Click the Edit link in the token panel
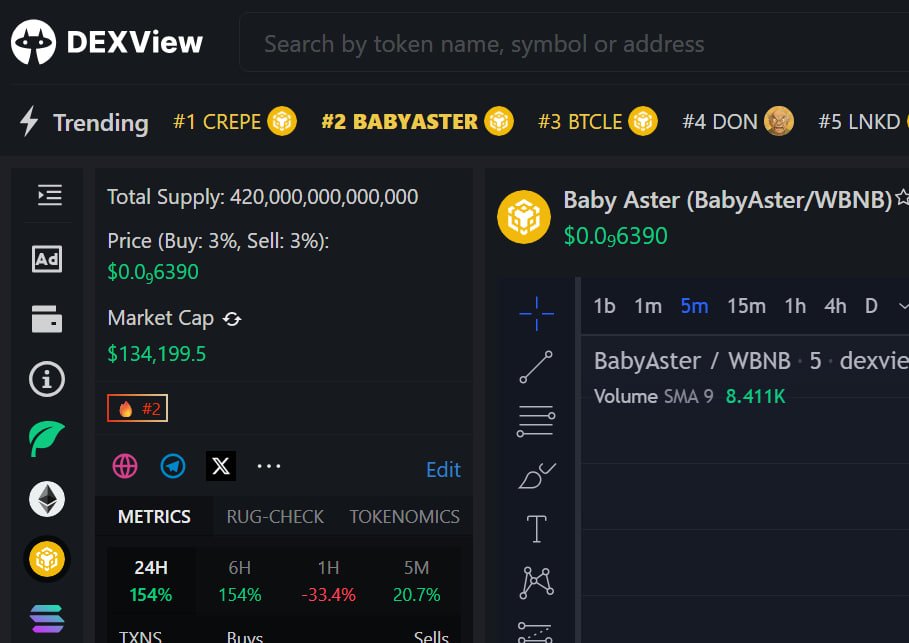The image size is (909, 643). 443,469
